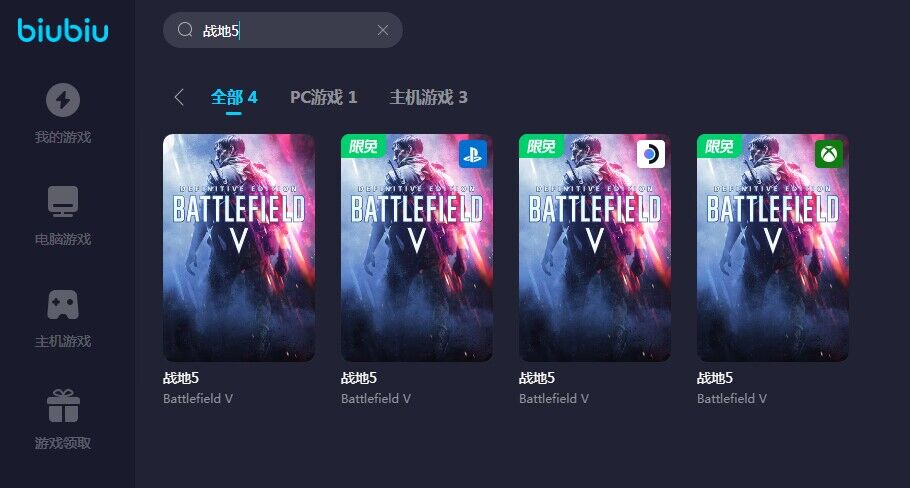Viewport: 910px width, 488px height.
Task: Open the first Battlefield V cover without badge
Action: coord(239,248)
